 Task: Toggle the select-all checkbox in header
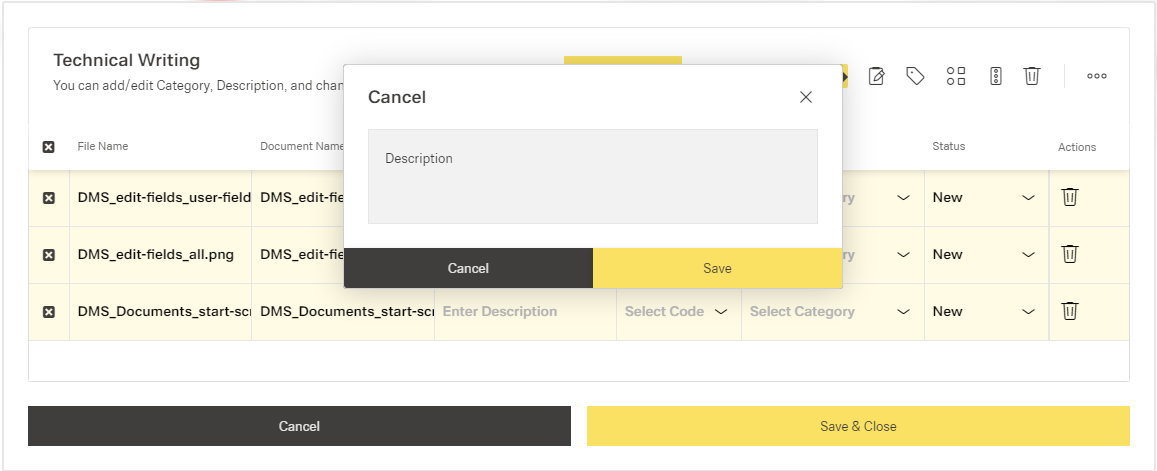(48, 147)
